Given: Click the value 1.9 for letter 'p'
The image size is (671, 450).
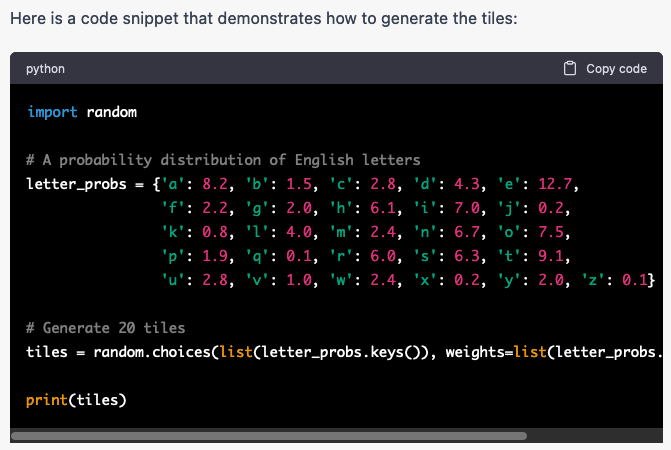Looking at the screenshot, I should click(x=215, y=256).
